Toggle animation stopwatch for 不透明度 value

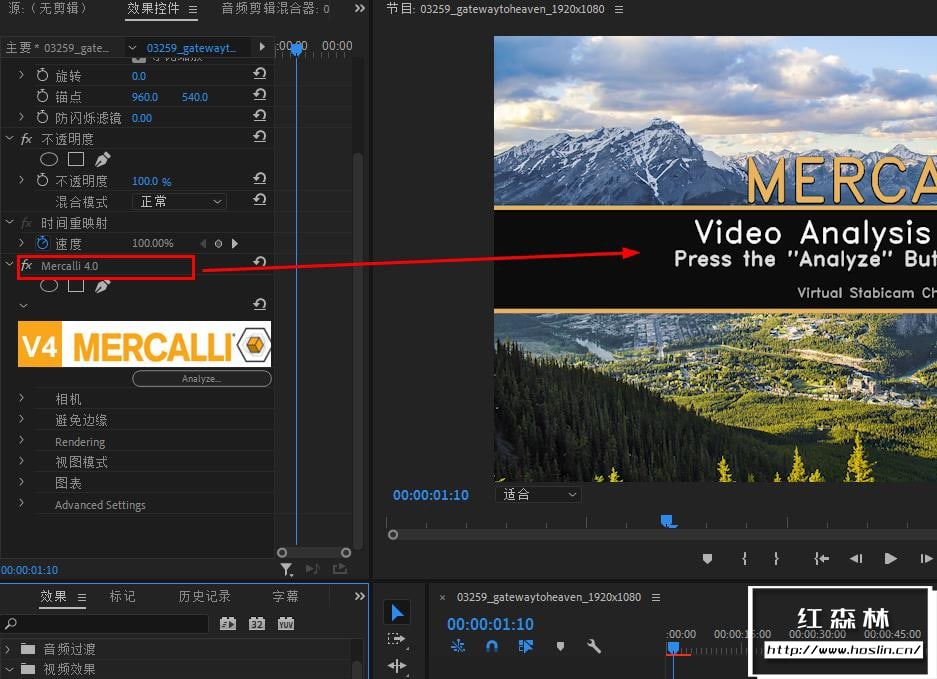point(42,180)
